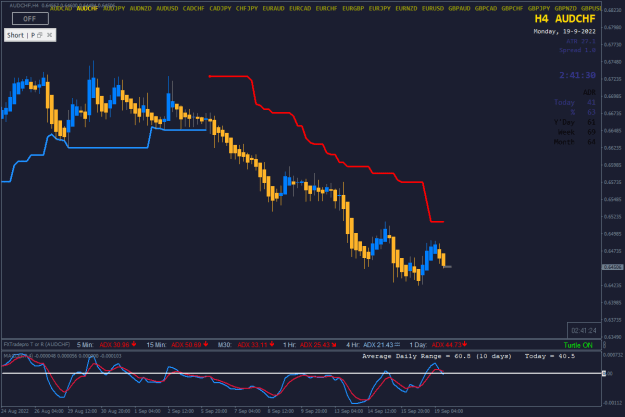
Task: Load EURNZD from the symbol list
Action: pos(406,8)
